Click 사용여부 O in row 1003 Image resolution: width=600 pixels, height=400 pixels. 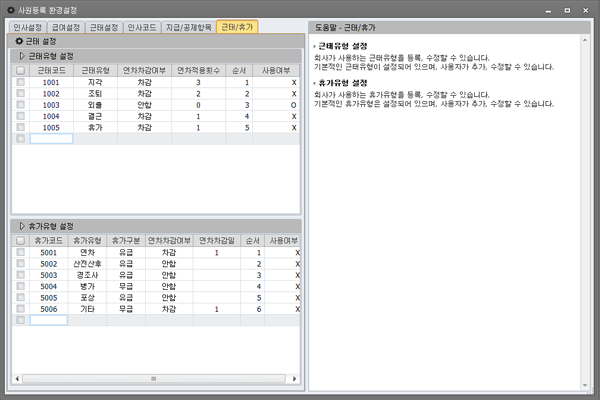coord(276,105)
